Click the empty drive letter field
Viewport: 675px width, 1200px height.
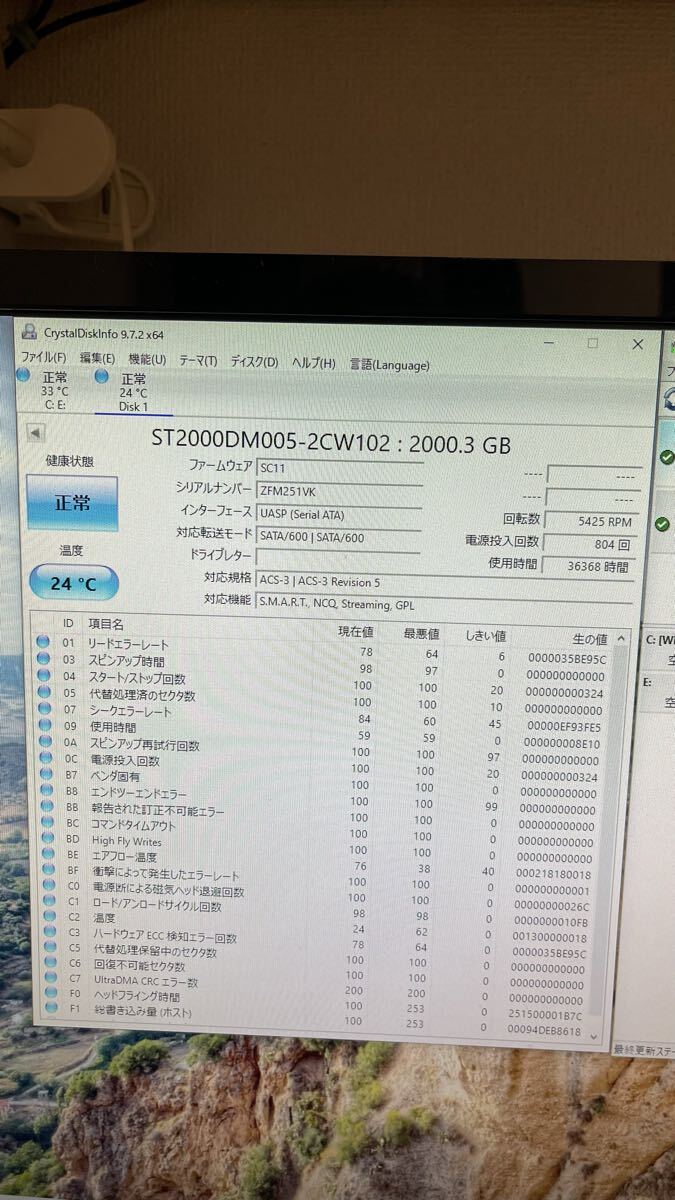339,557
